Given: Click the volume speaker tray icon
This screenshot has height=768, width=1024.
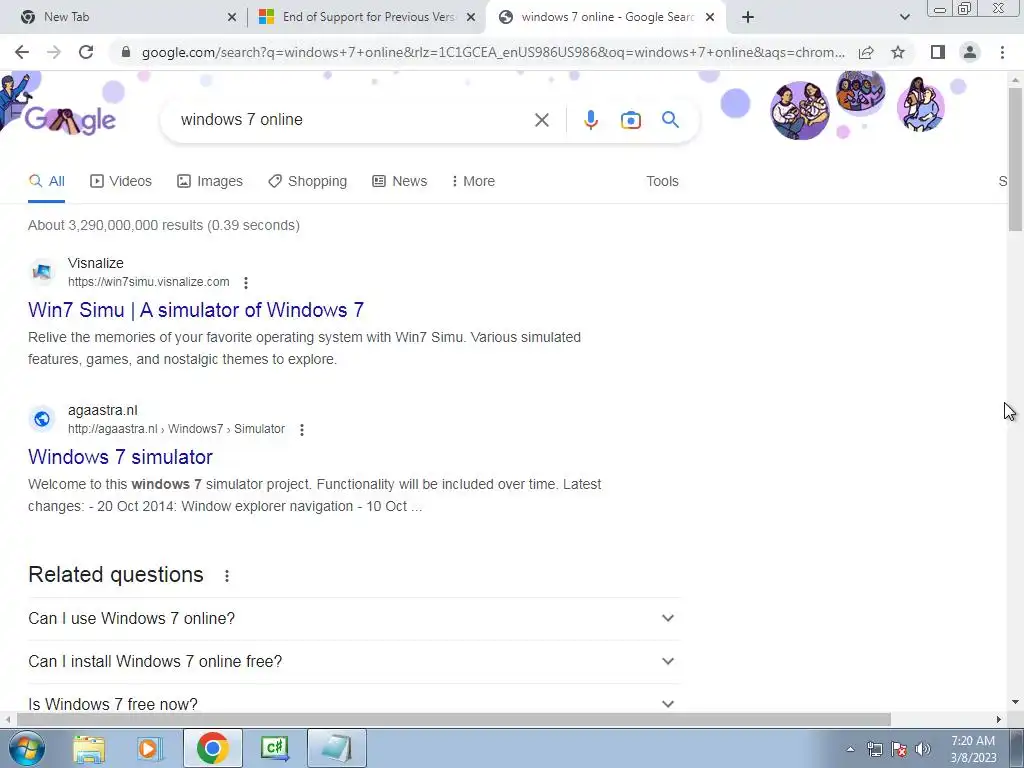Looking at the screenshot, I should click(922, 749).
